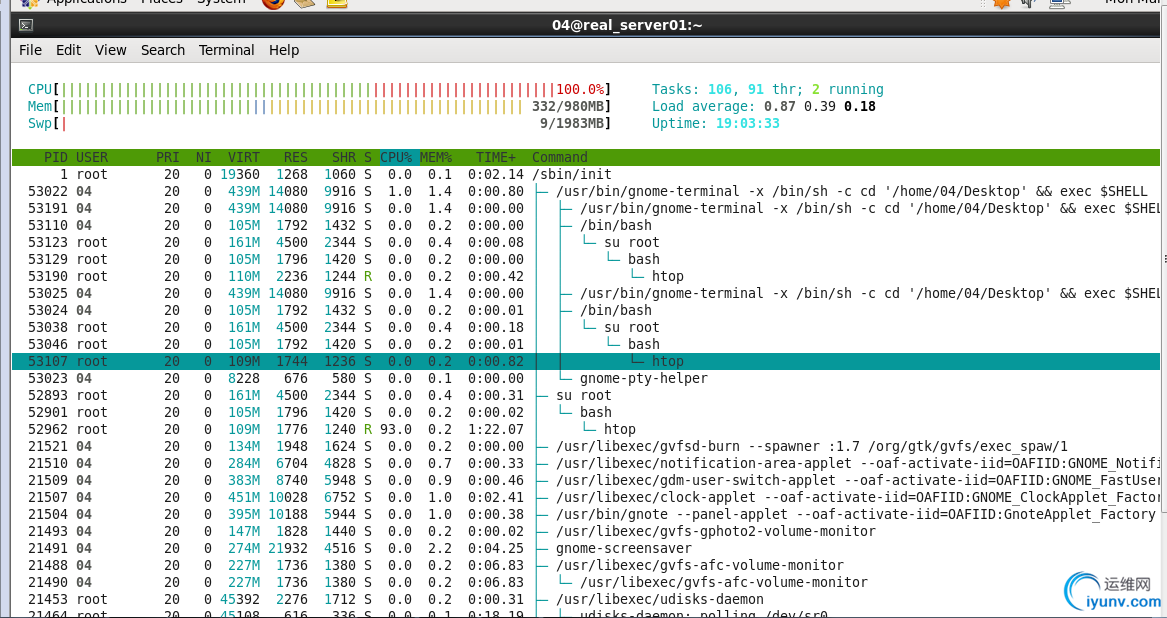The width and height of the screenshot is (1167, 618).
Task: Sort by the PID column header
Action: pyautogui.click(x=56, y=157)
